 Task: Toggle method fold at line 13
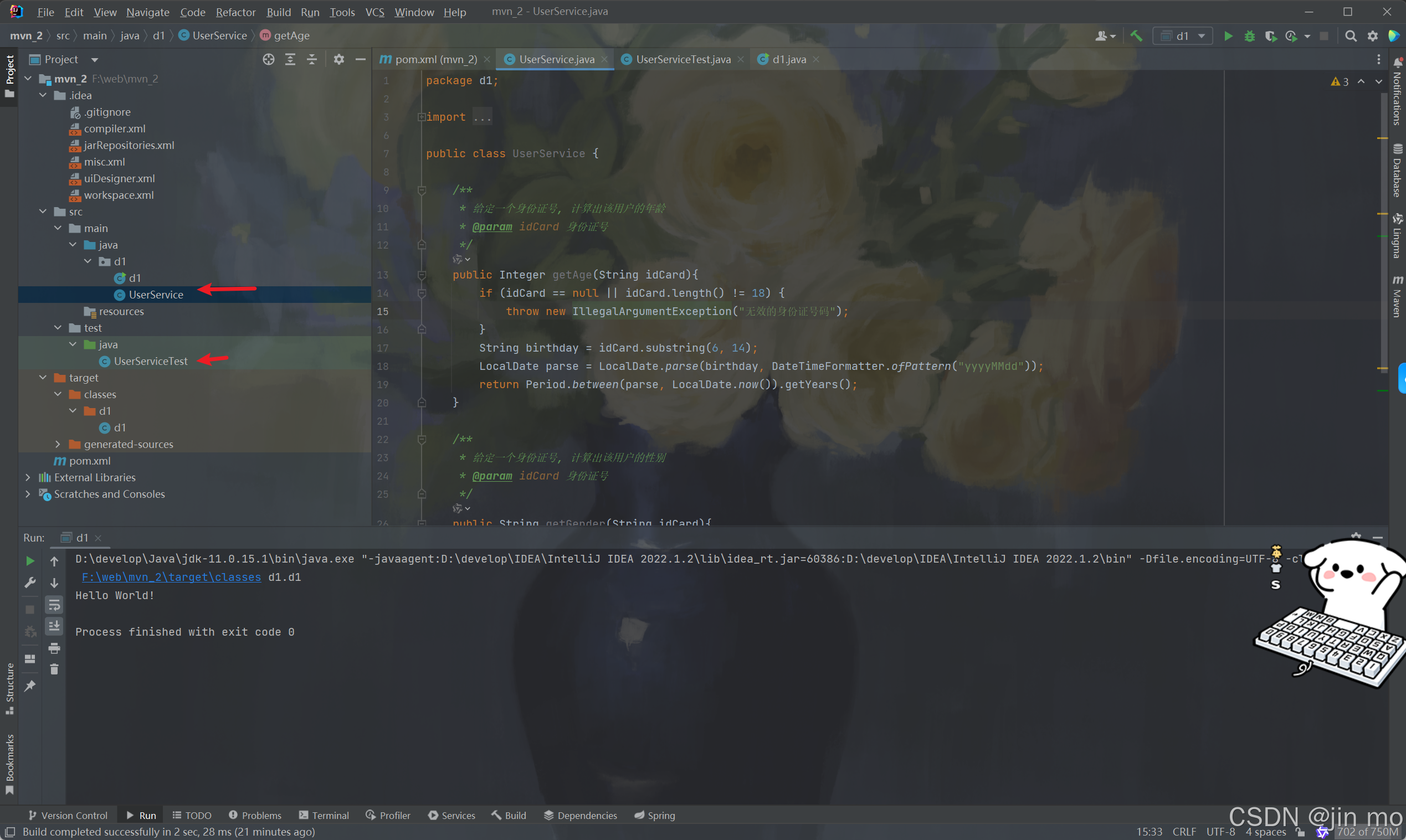[x=422, y=275]
